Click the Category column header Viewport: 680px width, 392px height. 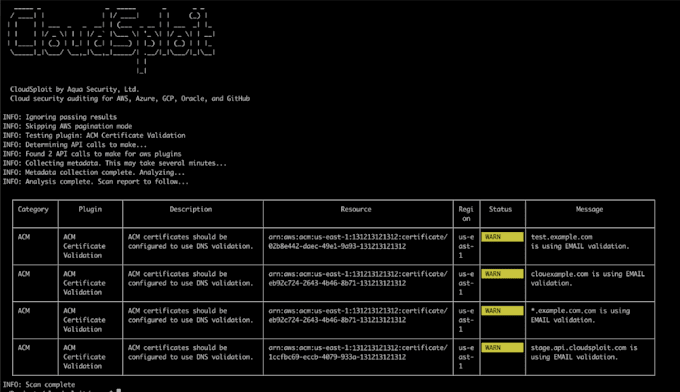pos(33,209)
